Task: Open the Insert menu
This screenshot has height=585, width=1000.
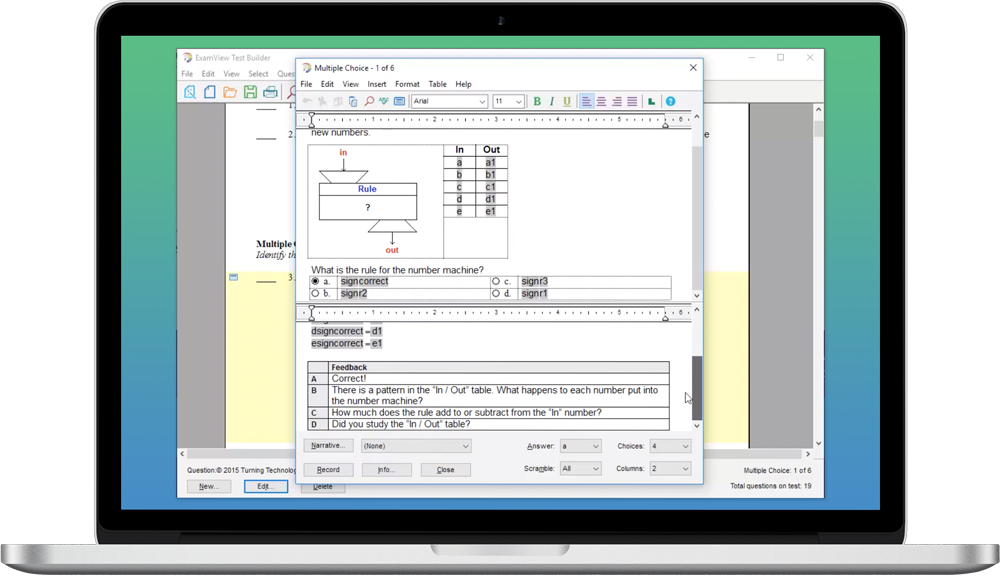Action: [x=376, y=84]
